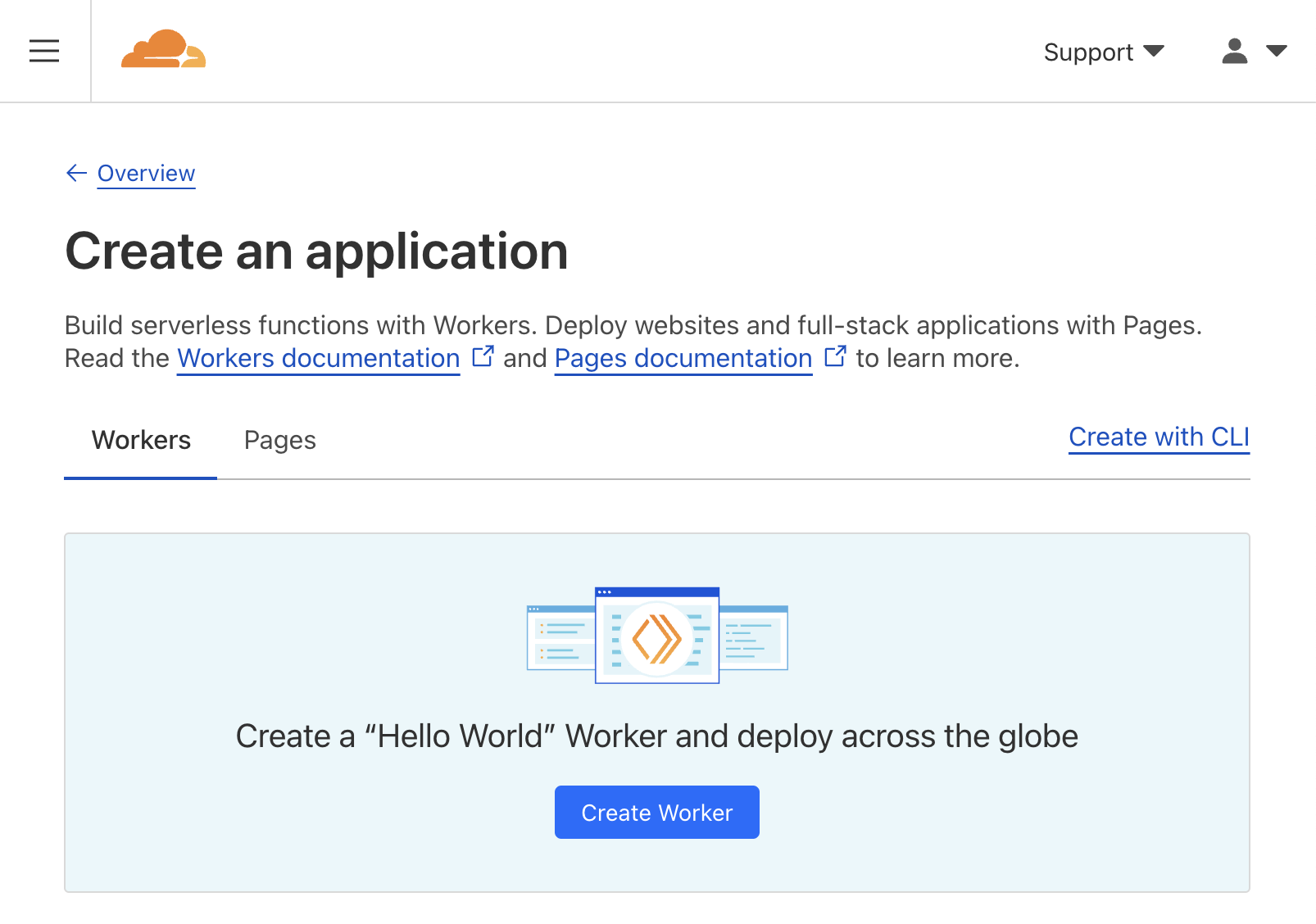Go back via the Overview link

click(146, 174)
